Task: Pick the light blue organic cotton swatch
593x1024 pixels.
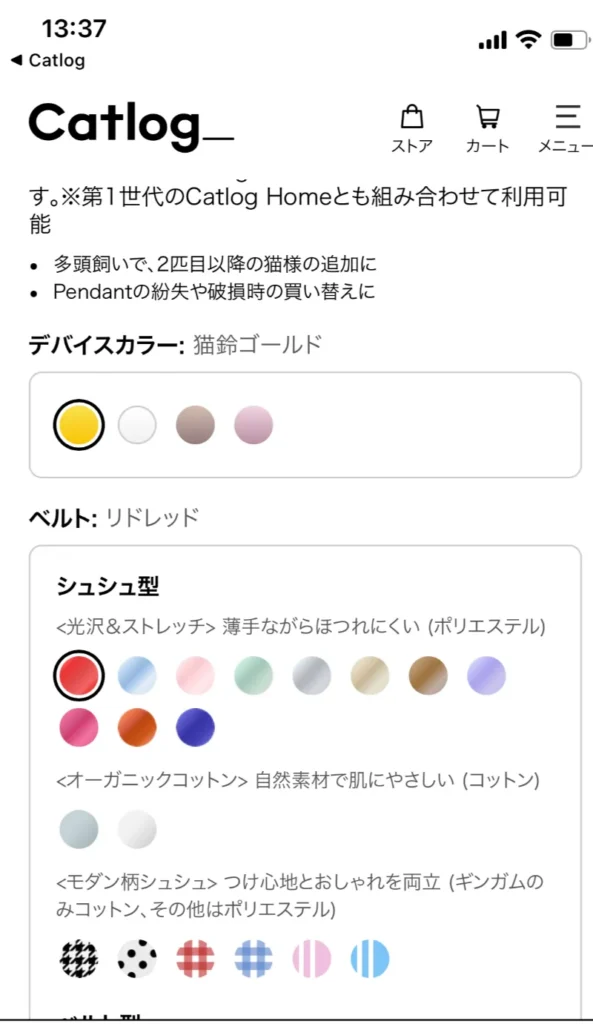Action: tap(79, 828)
